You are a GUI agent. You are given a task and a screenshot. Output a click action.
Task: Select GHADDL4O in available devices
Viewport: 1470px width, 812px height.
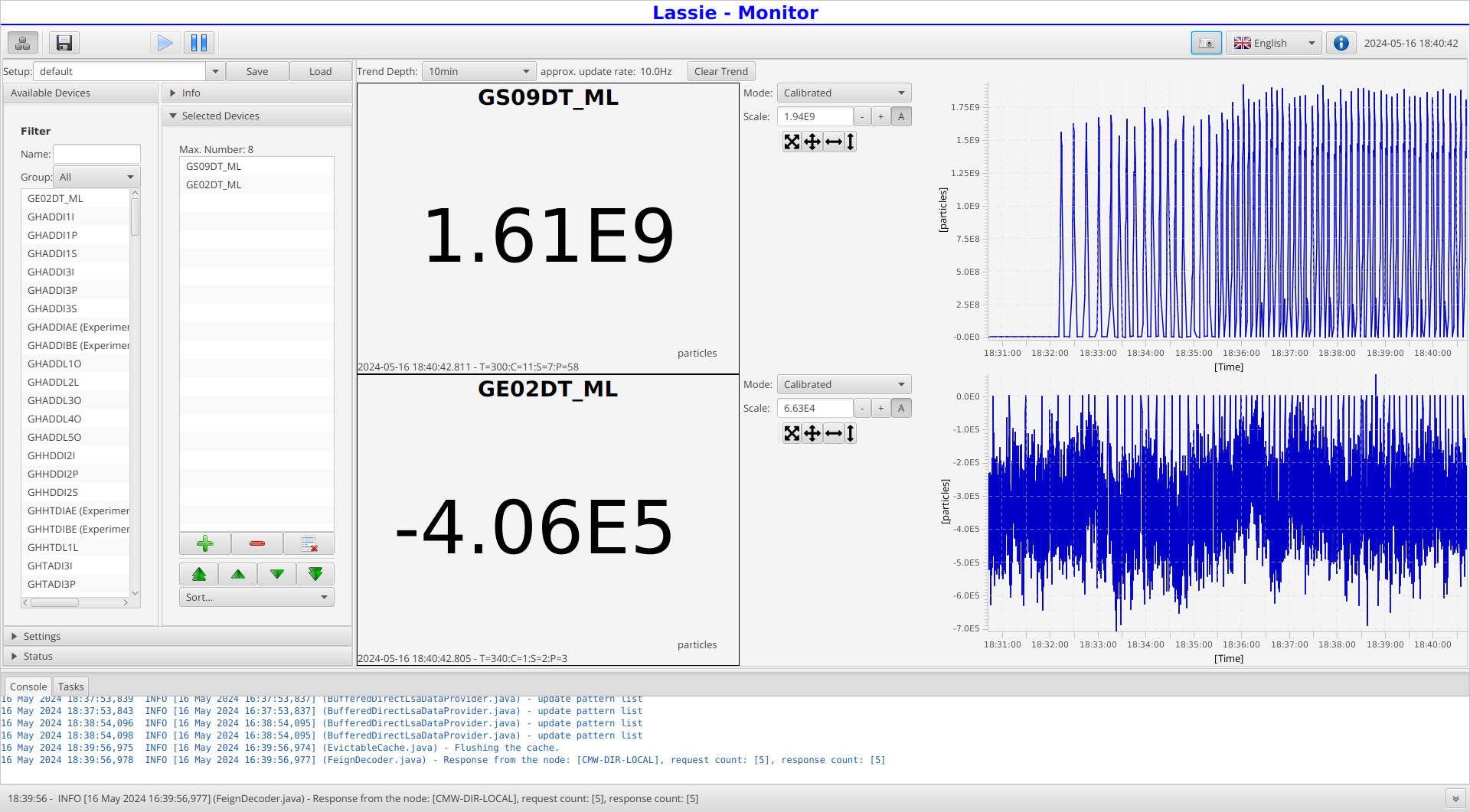(x=76, y=419)
